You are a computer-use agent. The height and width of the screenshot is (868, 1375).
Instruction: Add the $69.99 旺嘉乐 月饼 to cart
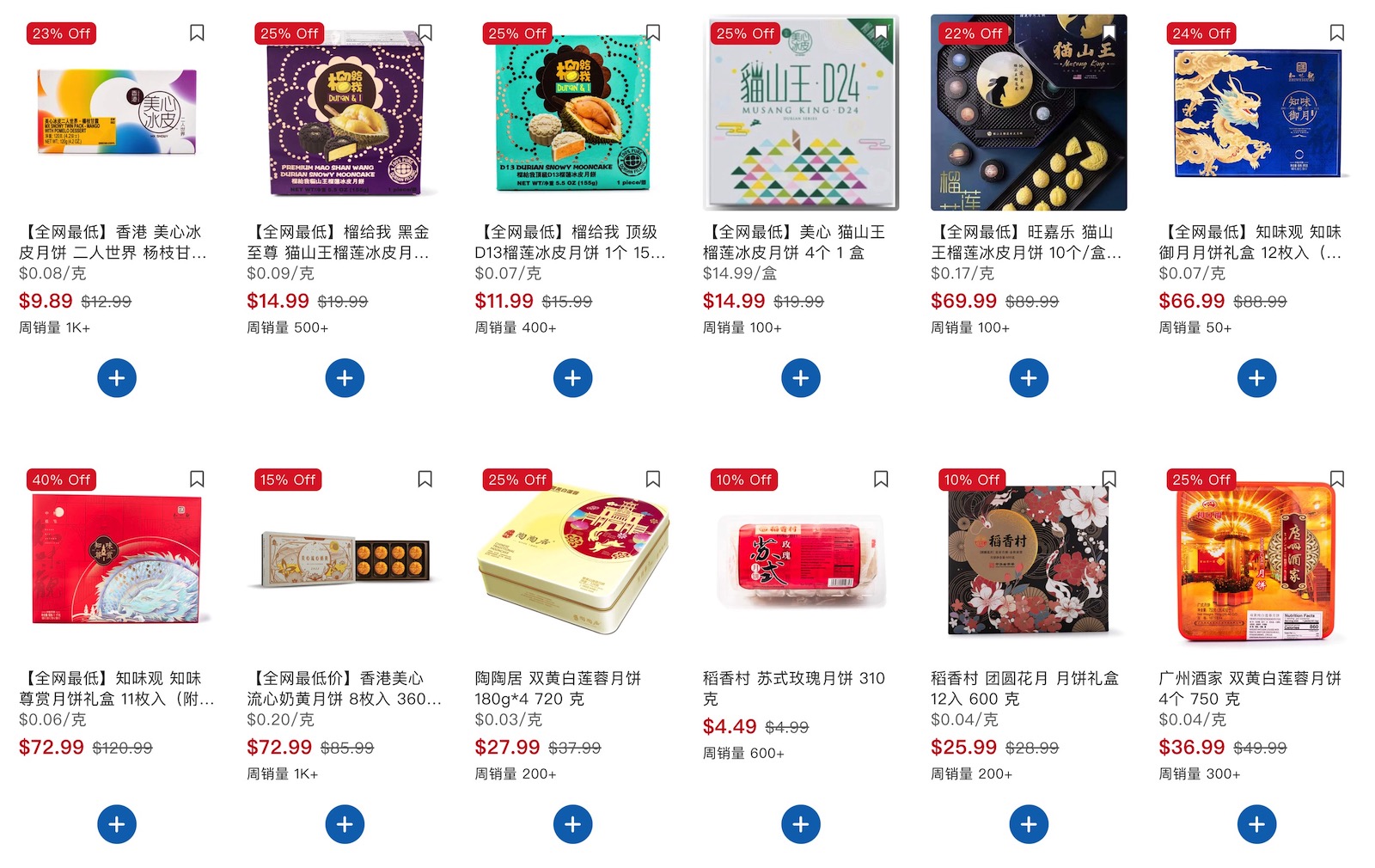1029,378
